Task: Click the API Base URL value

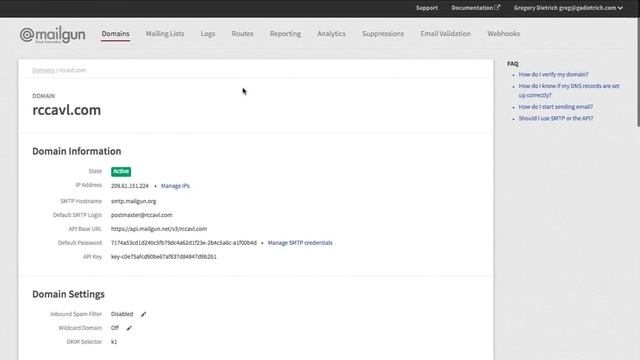Action: pyautogui.click(x=159, y=229)
